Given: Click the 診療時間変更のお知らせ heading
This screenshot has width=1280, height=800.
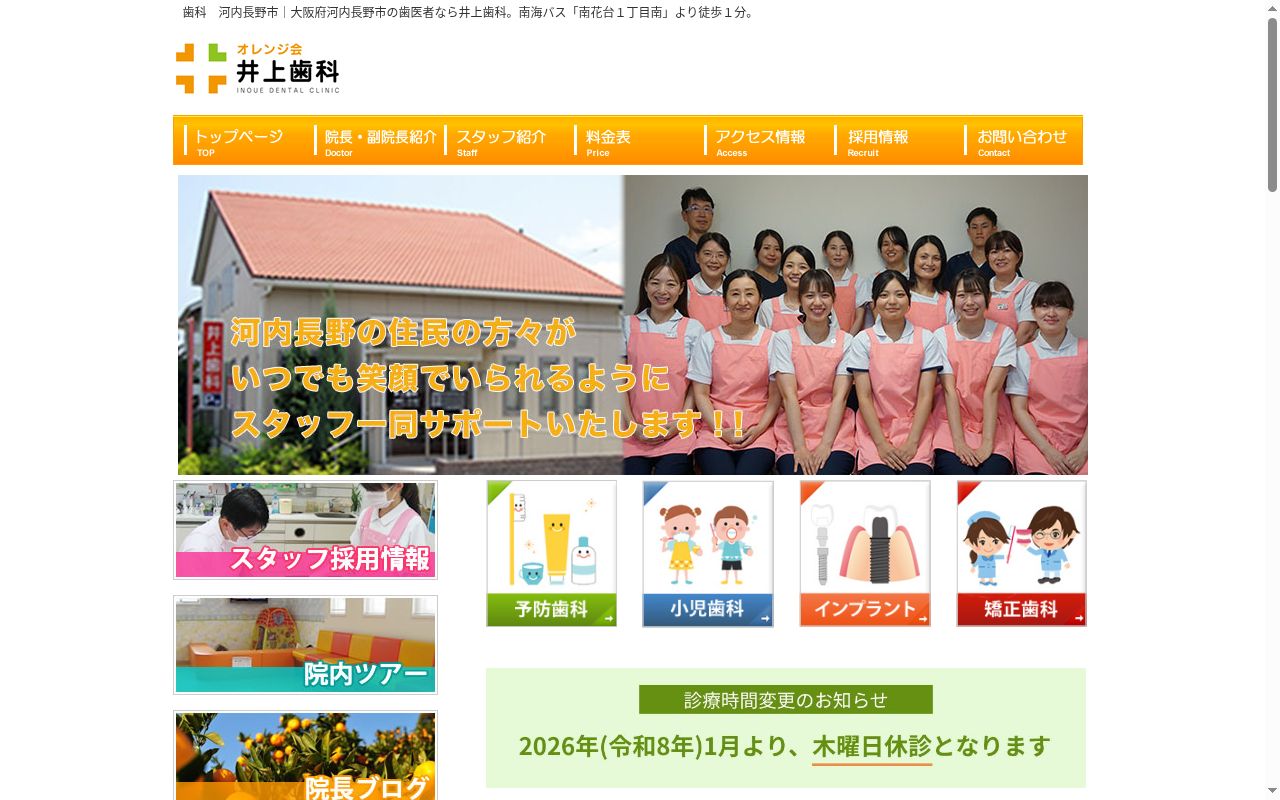Looking at the screenshot, I should click(x=786, y=699).
